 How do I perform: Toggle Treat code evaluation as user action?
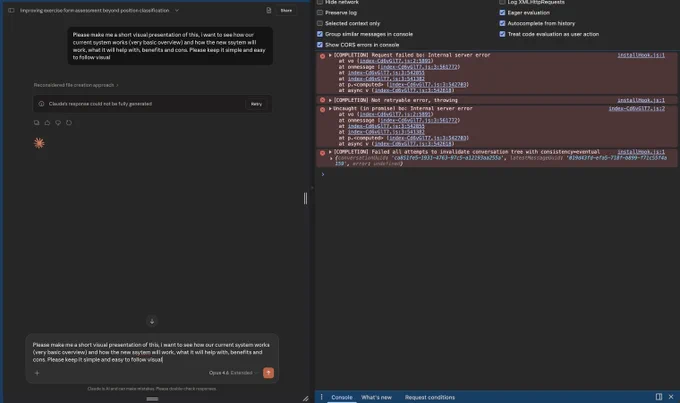[502, 34]
